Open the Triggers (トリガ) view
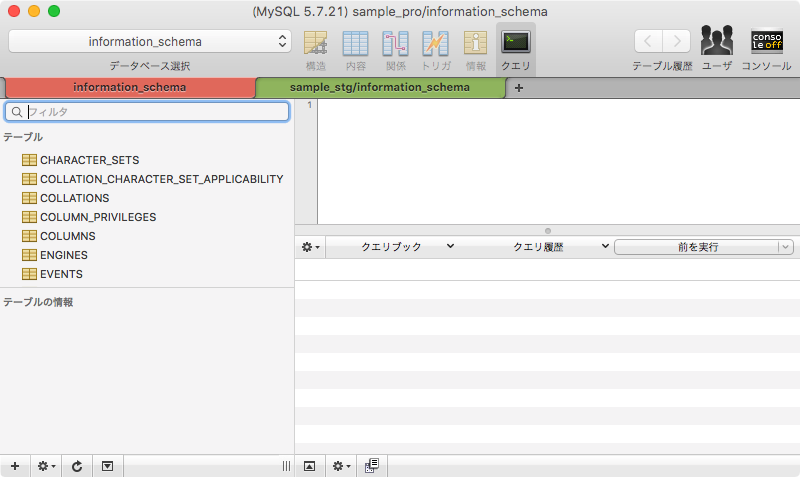This screenshot has height=477, width=800. 436,49
